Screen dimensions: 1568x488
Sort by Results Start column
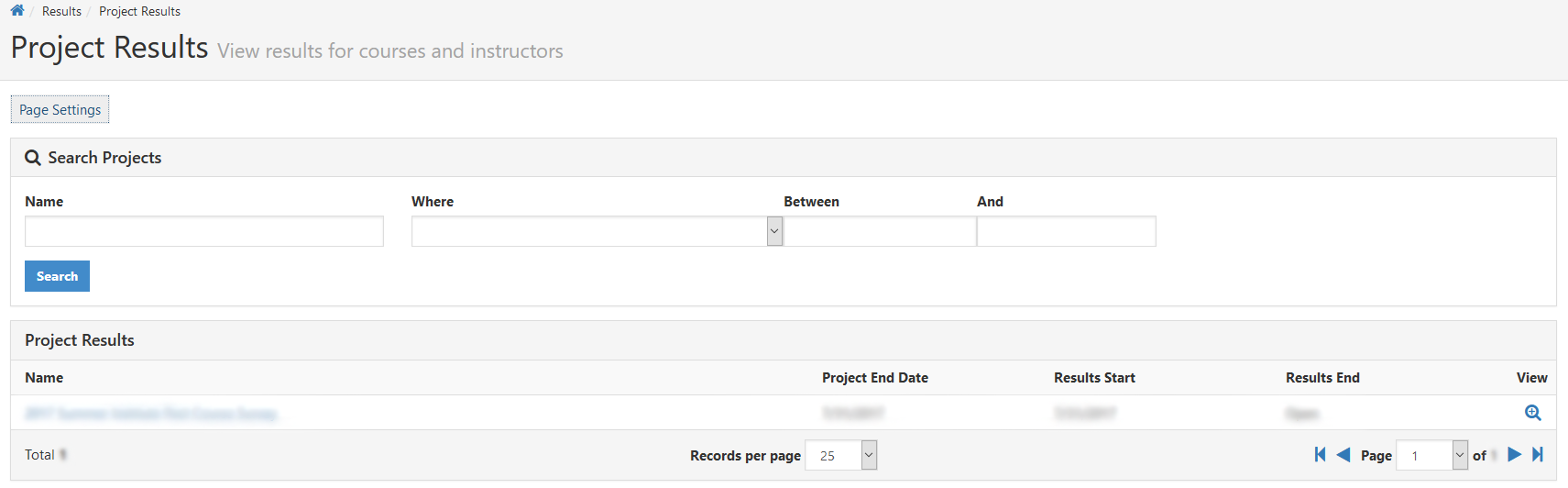1094,378
